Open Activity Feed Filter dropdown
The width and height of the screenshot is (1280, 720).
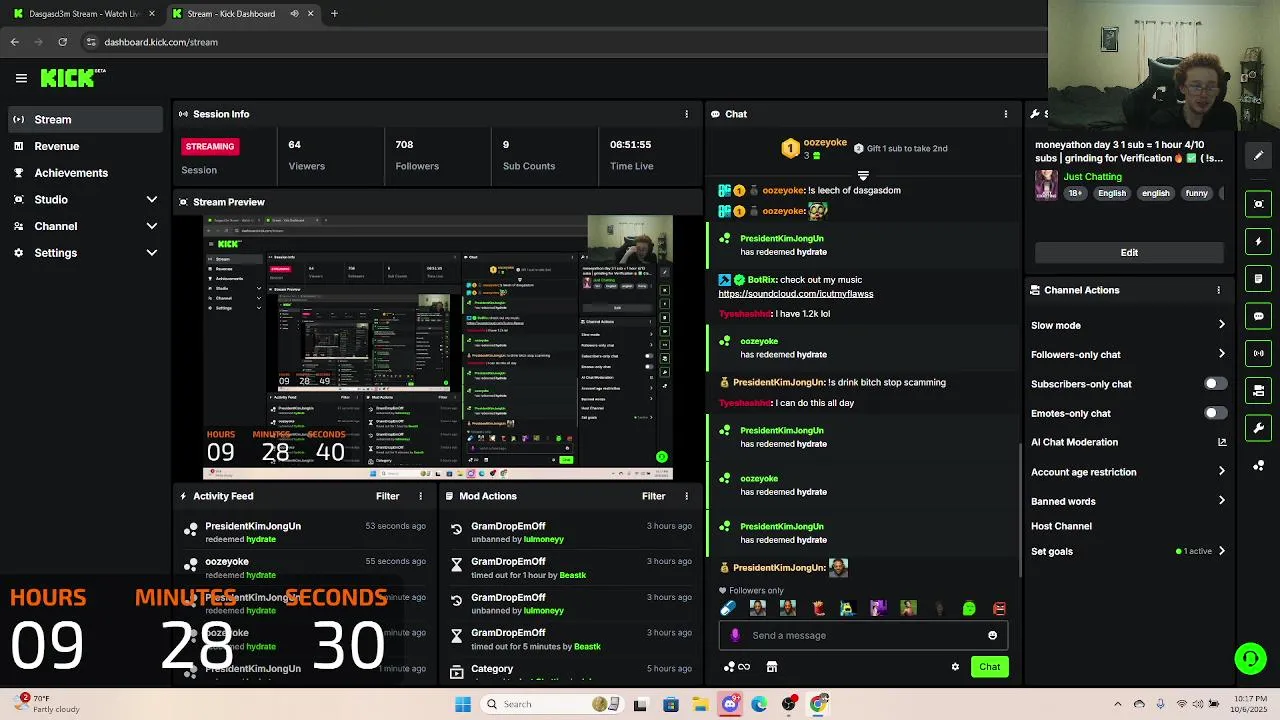(387, 496)
